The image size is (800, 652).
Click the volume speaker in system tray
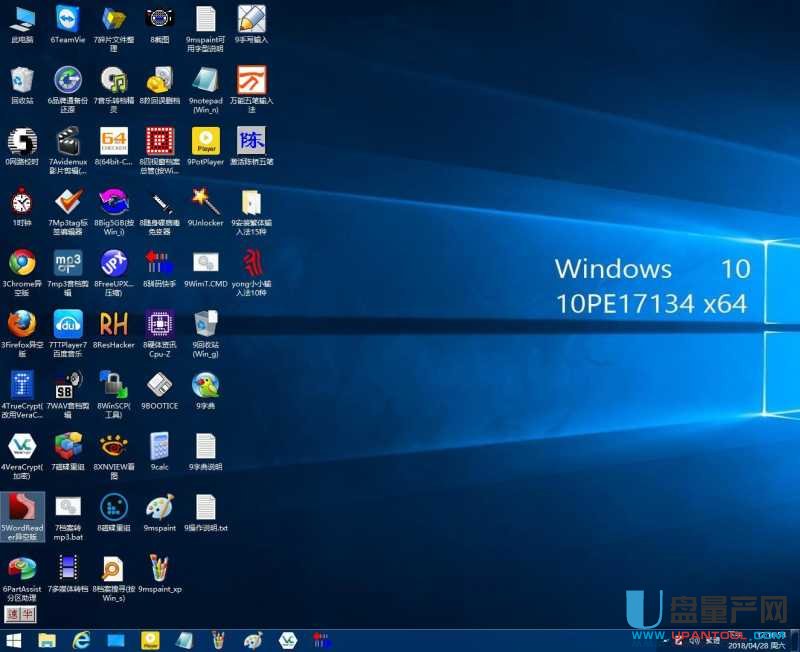[694, 640]
